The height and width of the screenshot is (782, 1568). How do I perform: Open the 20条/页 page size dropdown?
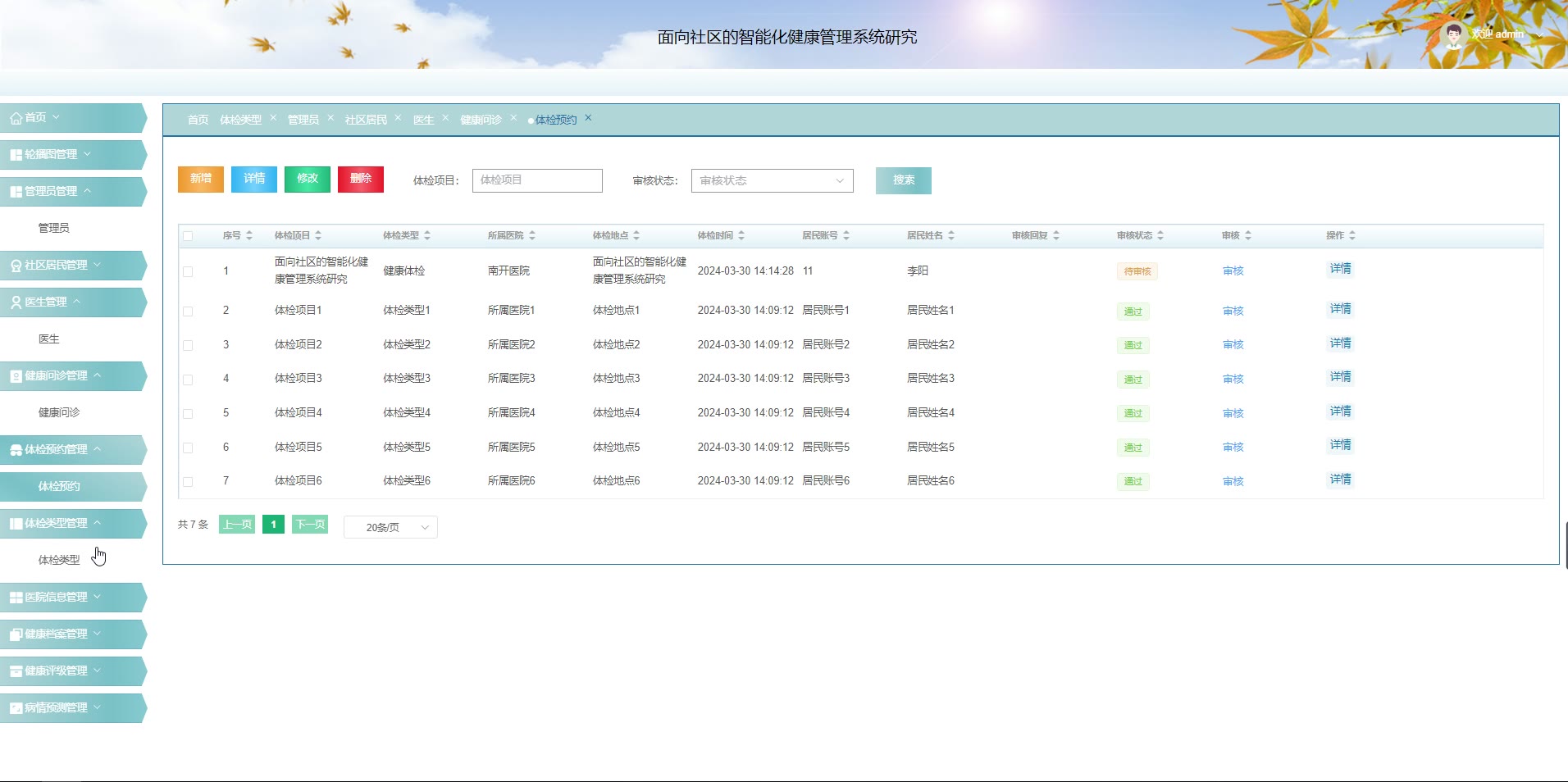pyautogui.click(x=390, y=527)
